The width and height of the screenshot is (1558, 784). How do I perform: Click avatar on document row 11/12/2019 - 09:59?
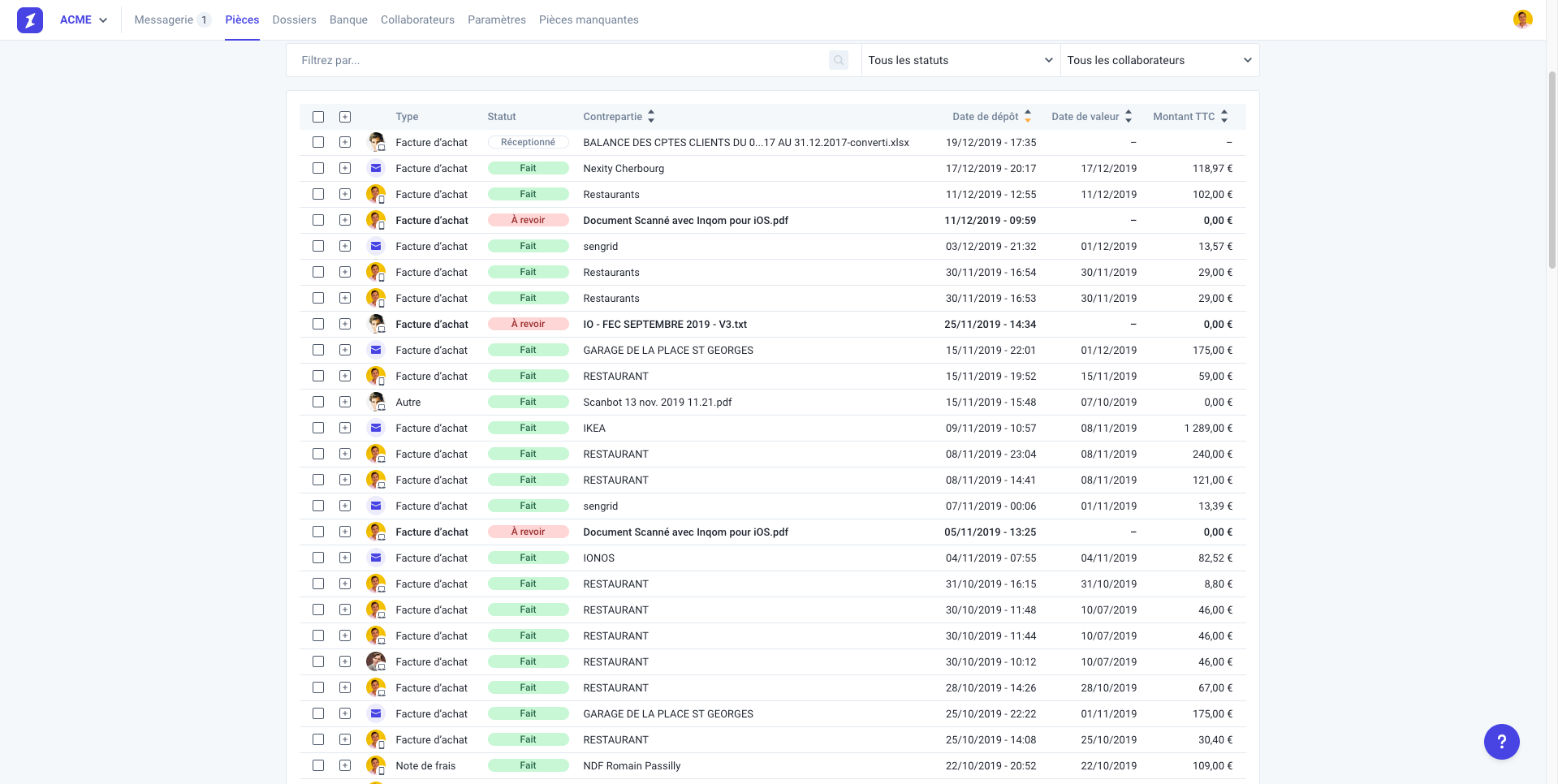tap(376, 220)
